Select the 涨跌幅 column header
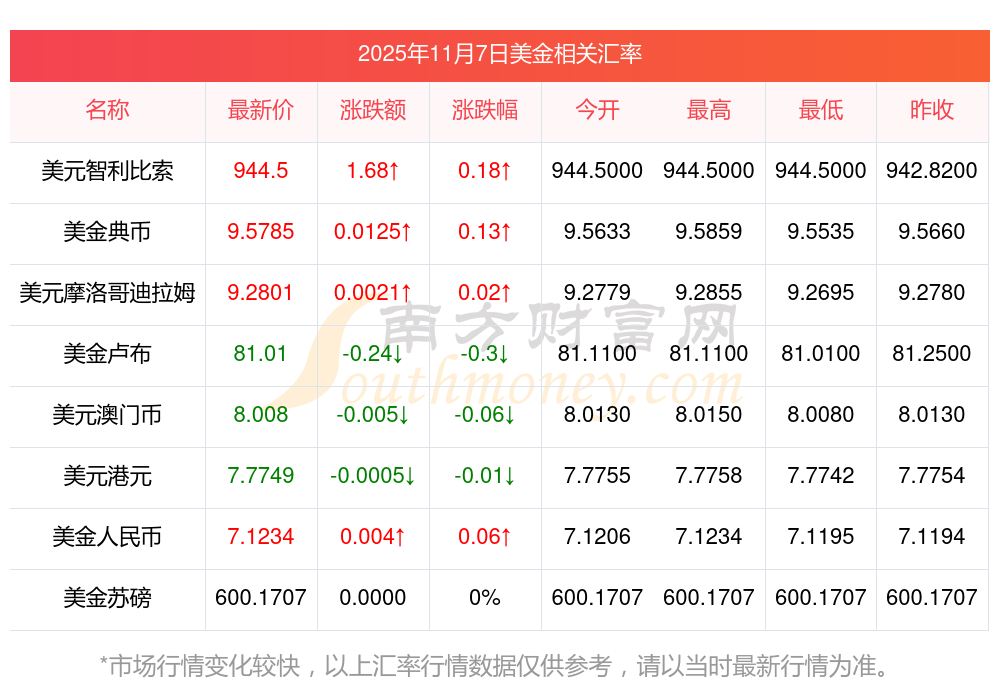The image size is (1000, 697). point(485,110)
